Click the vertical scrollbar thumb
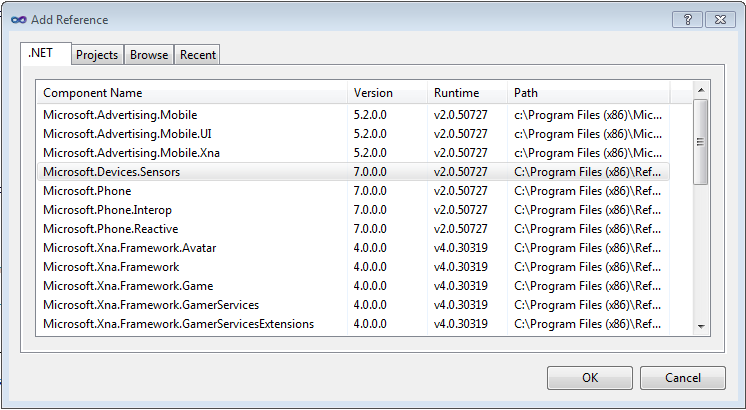This screenshot has height=410, width=746. (x=701, y=142)
